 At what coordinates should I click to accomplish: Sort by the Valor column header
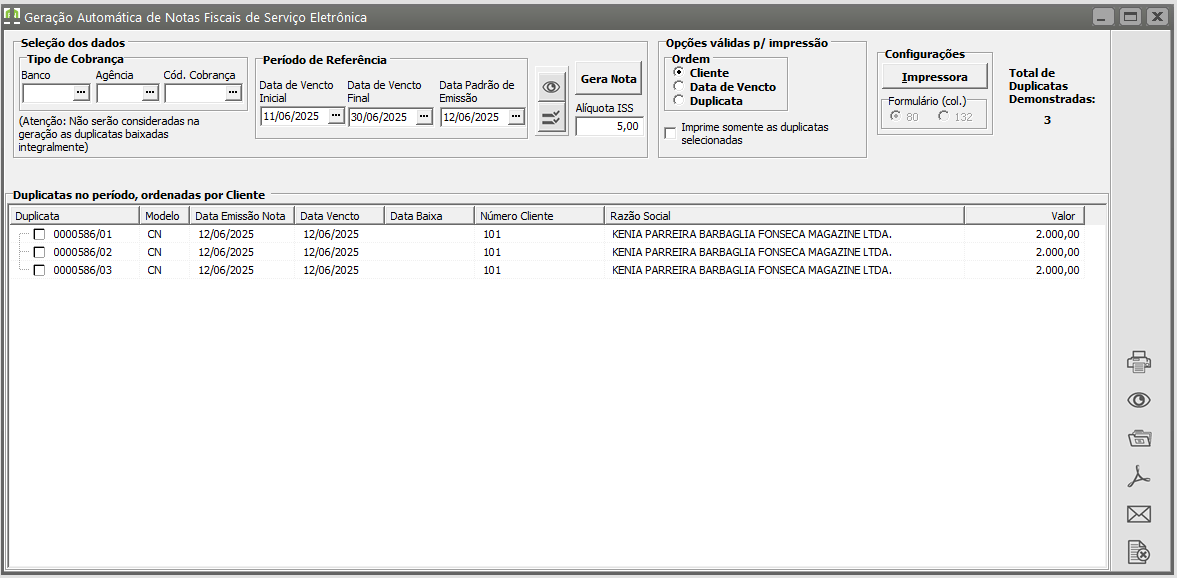pyautogui.click(x=1024, y=215)
